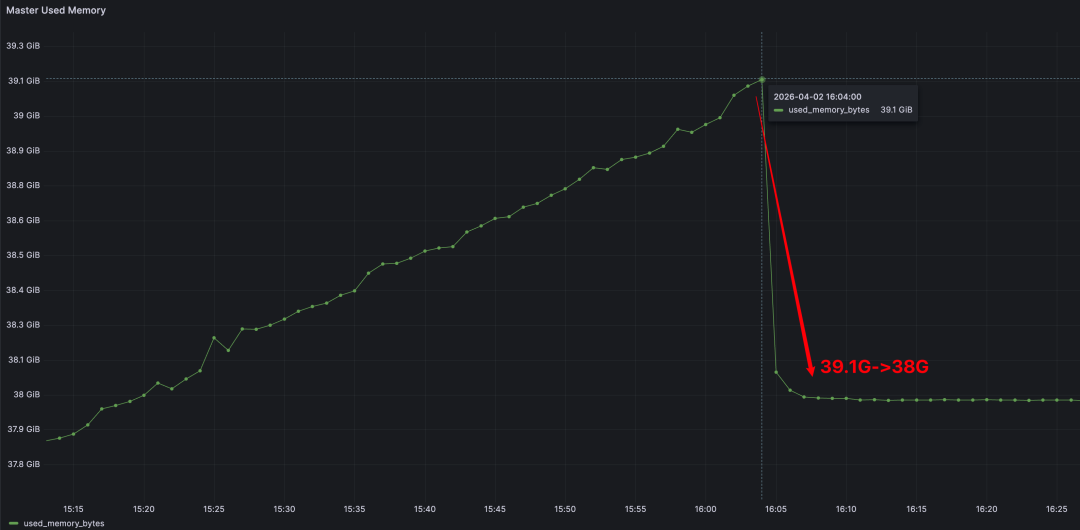Toggle used_memory_bytes series in bottom legend
Image resolution: width=1080 pixels, height=530 pixels.
(x=62, y=523)
